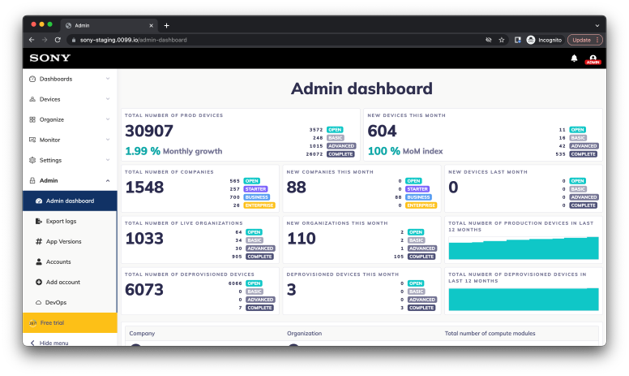
Task: Click the Free trial button
Action: point(70,323)
